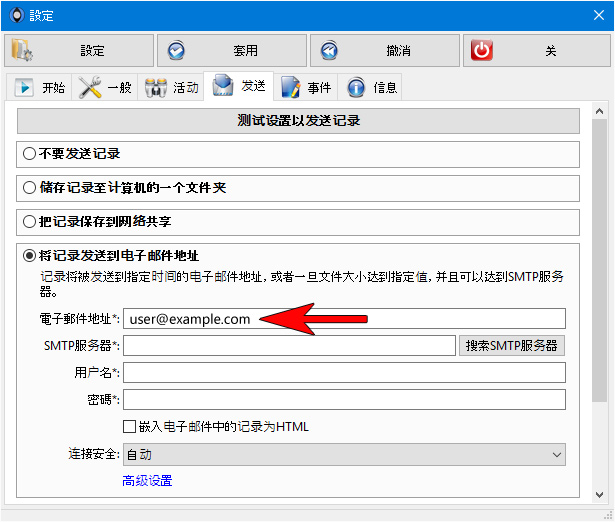This screenshot has height=522, width=615.
Task: Open the 信息 tab
Action: pyautogui.click(x=370, y=87)
